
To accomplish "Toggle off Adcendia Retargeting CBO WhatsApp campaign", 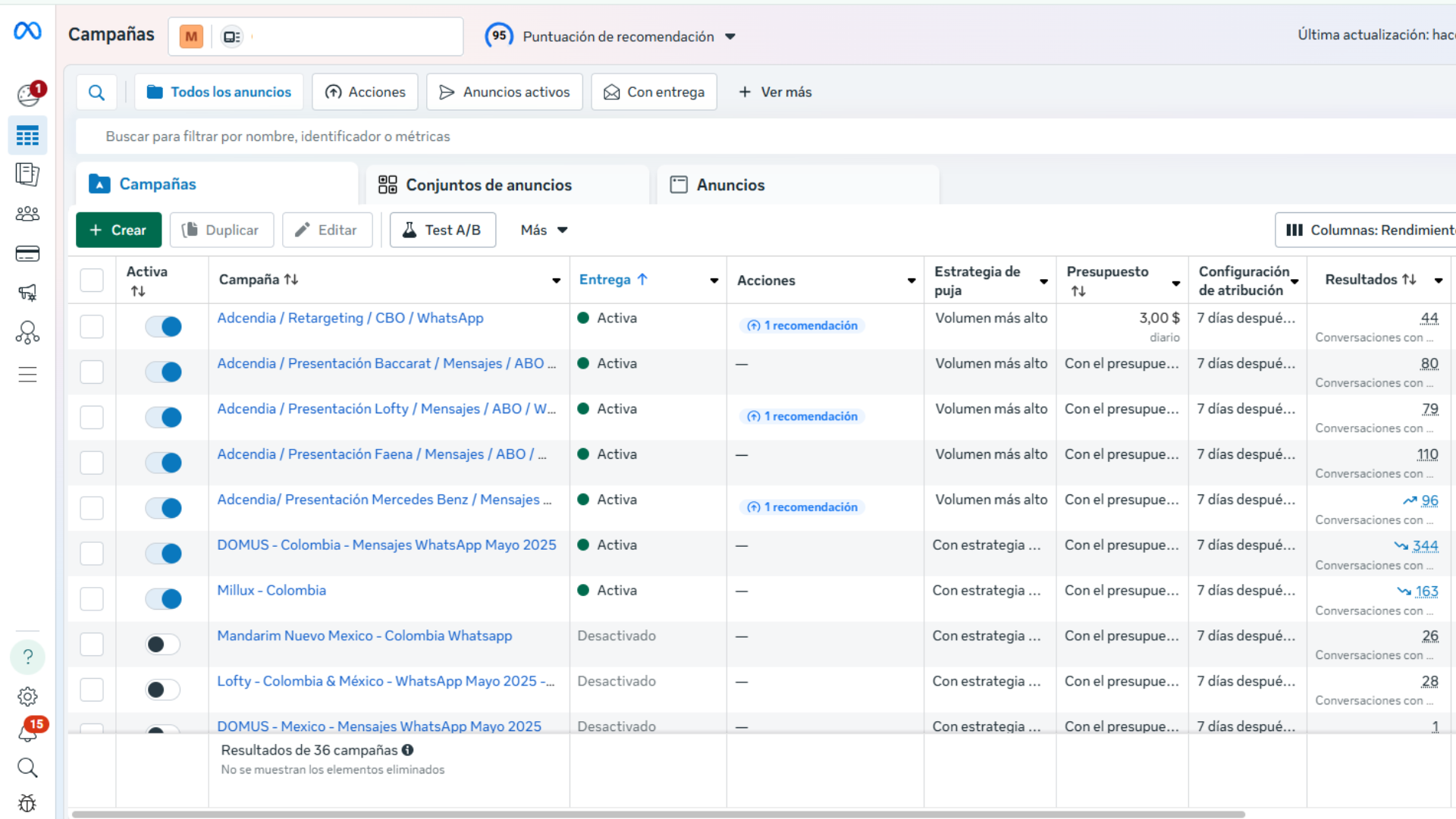I will point(163,327).
